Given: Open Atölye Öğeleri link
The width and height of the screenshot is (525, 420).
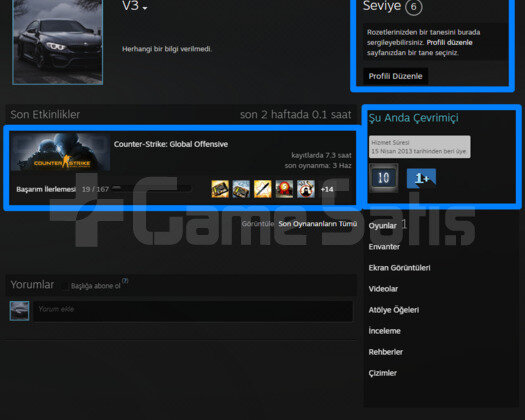Looking at the screenshot, I should pos(394,310).
